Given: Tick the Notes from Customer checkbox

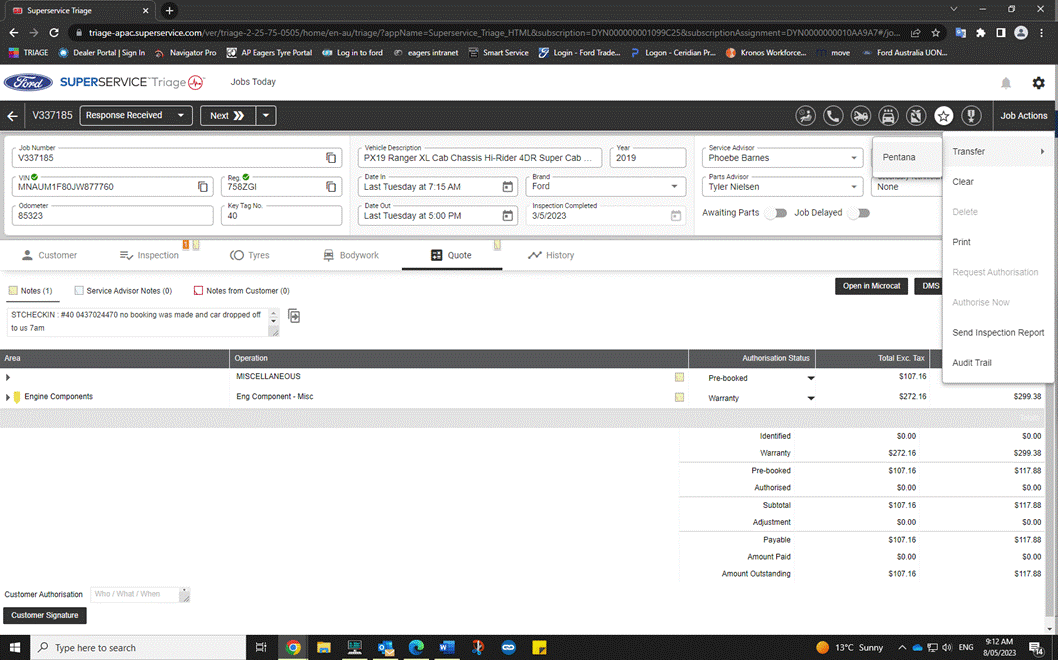Looking at the screenshot, I should 198,291.
